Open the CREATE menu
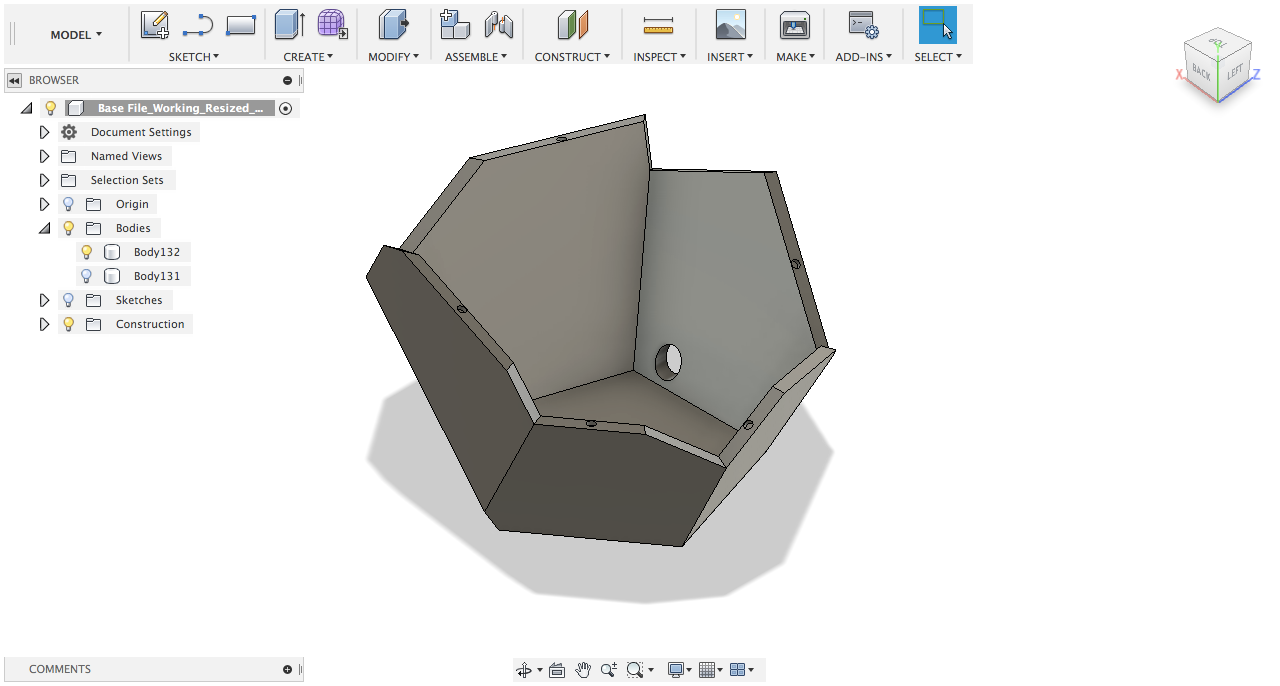Viewport: 1280px width, 686px height. [x=308, y=57]
